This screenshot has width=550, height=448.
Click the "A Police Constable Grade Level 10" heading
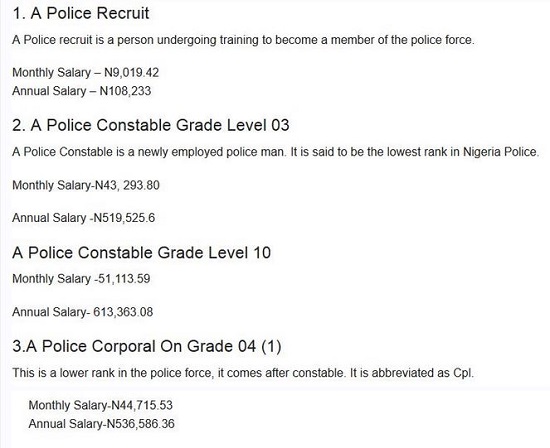[x=141, y=253]
